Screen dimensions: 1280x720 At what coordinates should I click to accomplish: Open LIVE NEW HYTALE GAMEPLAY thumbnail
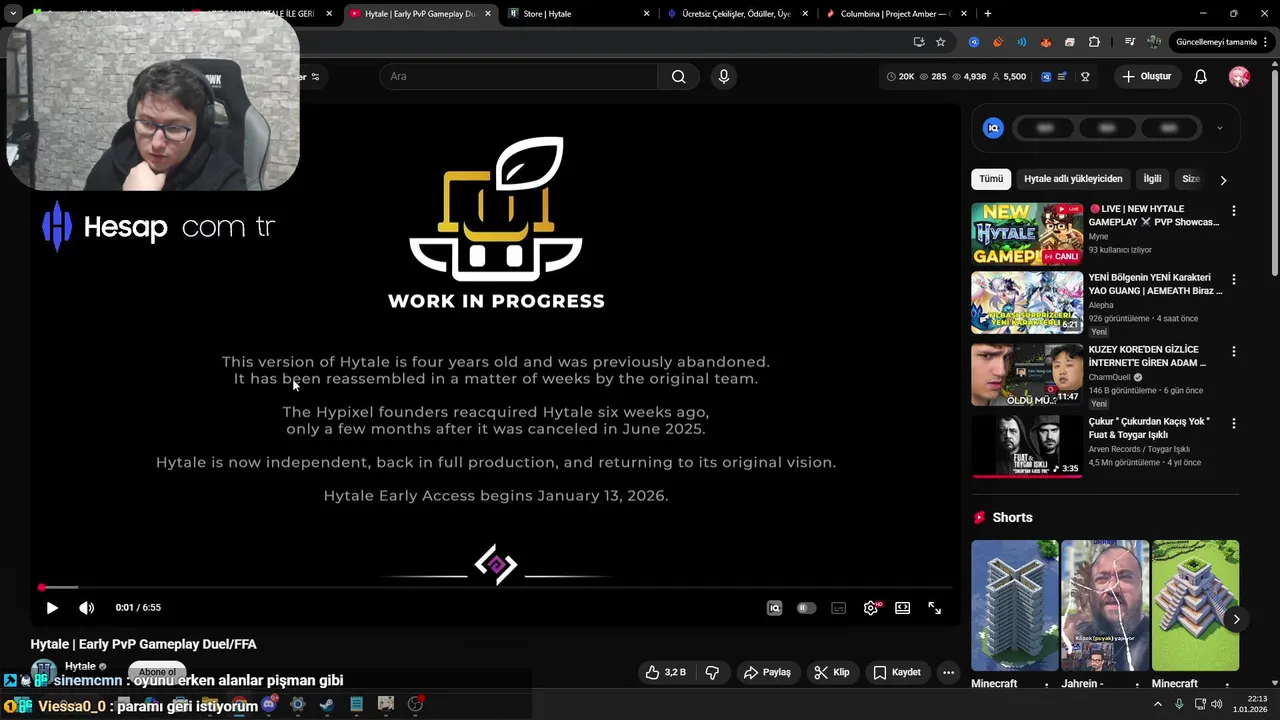1027,234
